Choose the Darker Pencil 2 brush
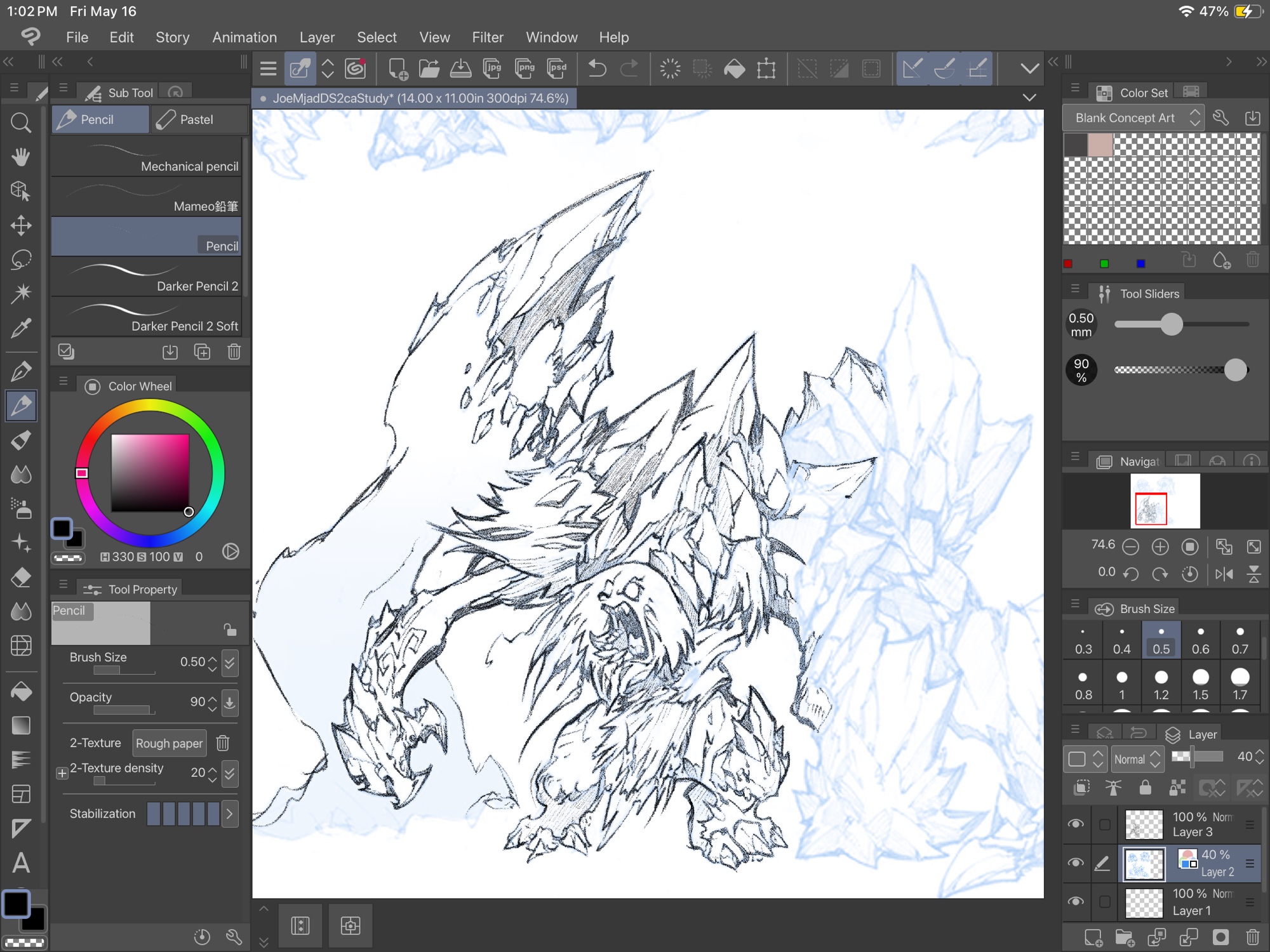1270x952 pixels. click(146, 278)
